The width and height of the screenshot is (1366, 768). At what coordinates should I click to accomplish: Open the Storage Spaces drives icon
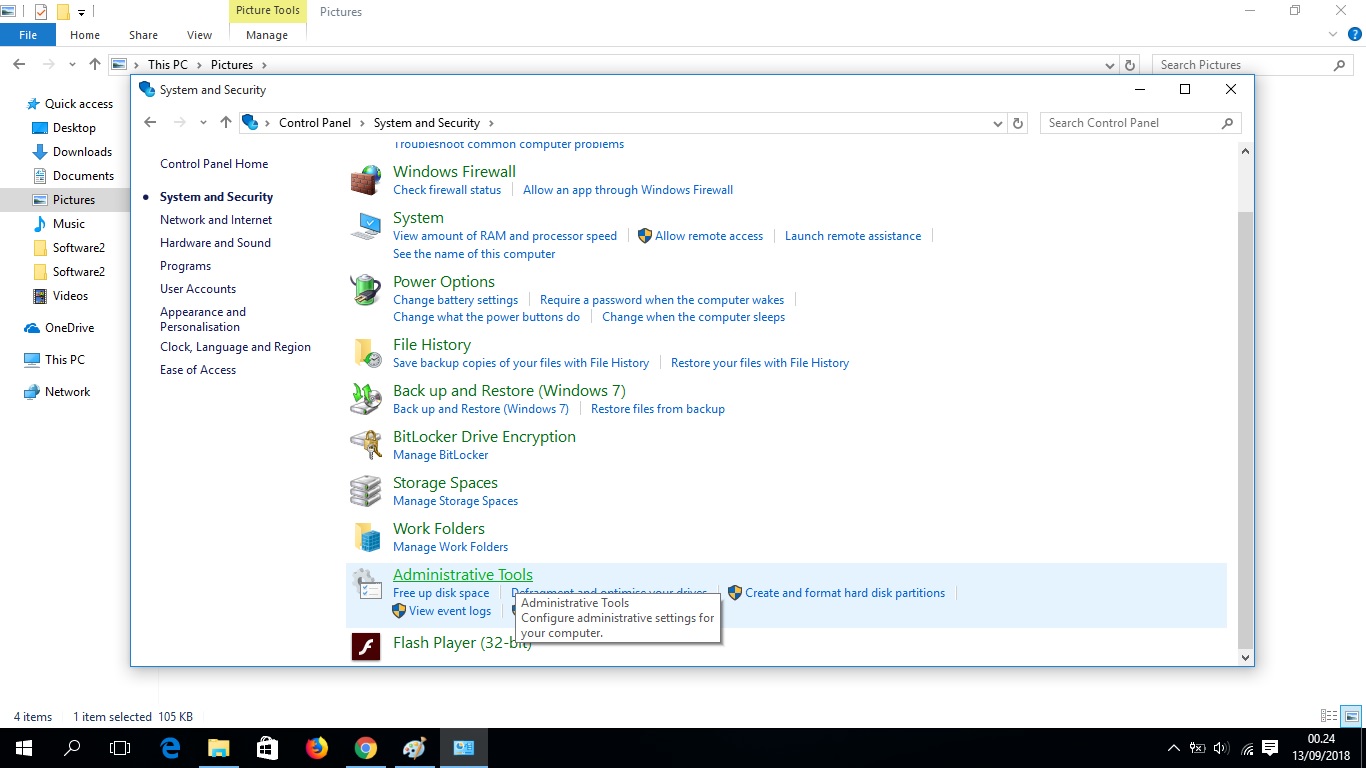[366, 491]
